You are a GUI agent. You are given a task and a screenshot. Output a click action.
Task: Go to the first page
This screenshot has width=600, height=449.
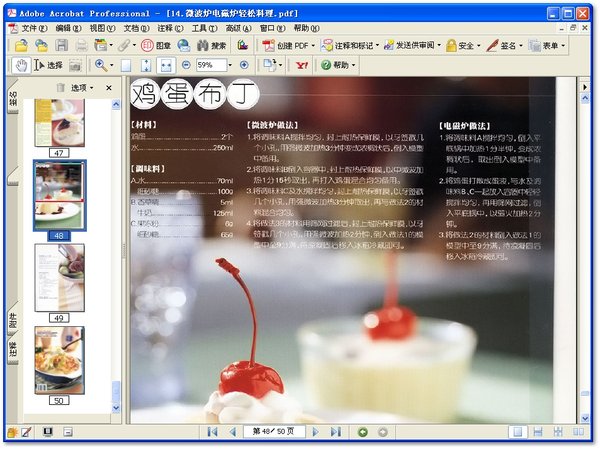coord(212,432)
